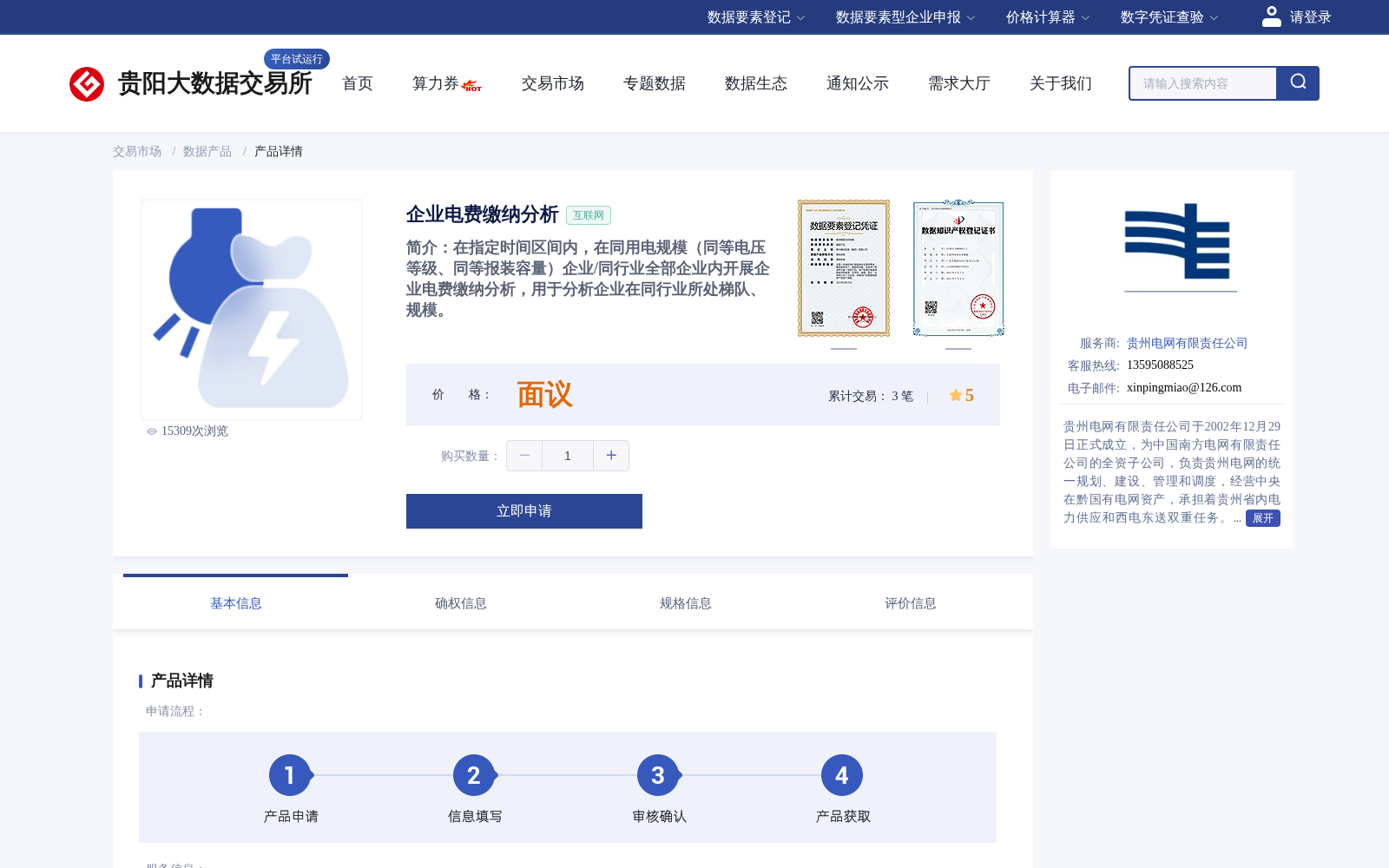1389x868 pixels.
Task: Click 交易市场 breadcrumb link
Action: tap(137, 151)
